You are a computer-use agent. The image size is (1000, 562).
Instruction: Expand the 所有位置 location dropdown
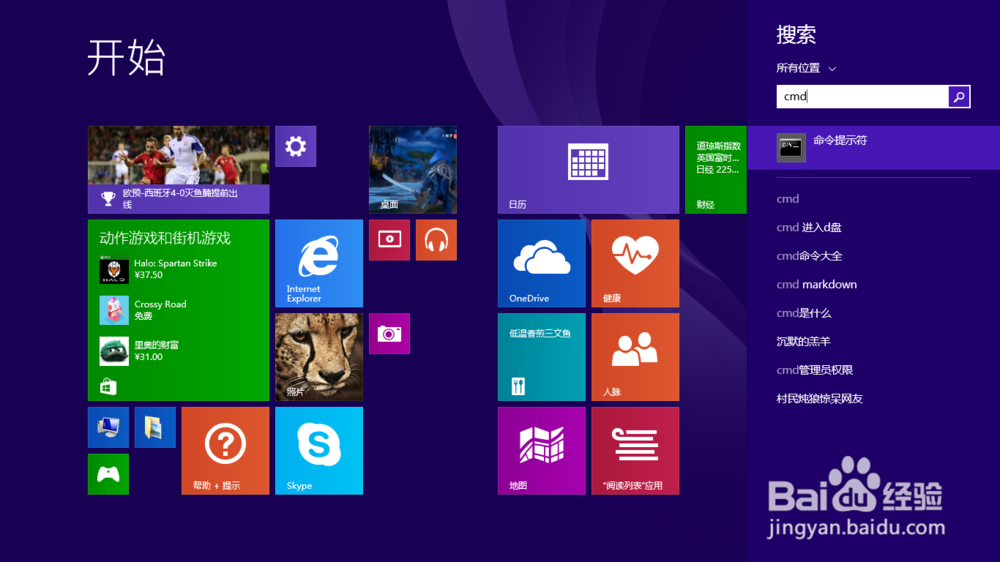pyautogui.click(x=806, y=68)
